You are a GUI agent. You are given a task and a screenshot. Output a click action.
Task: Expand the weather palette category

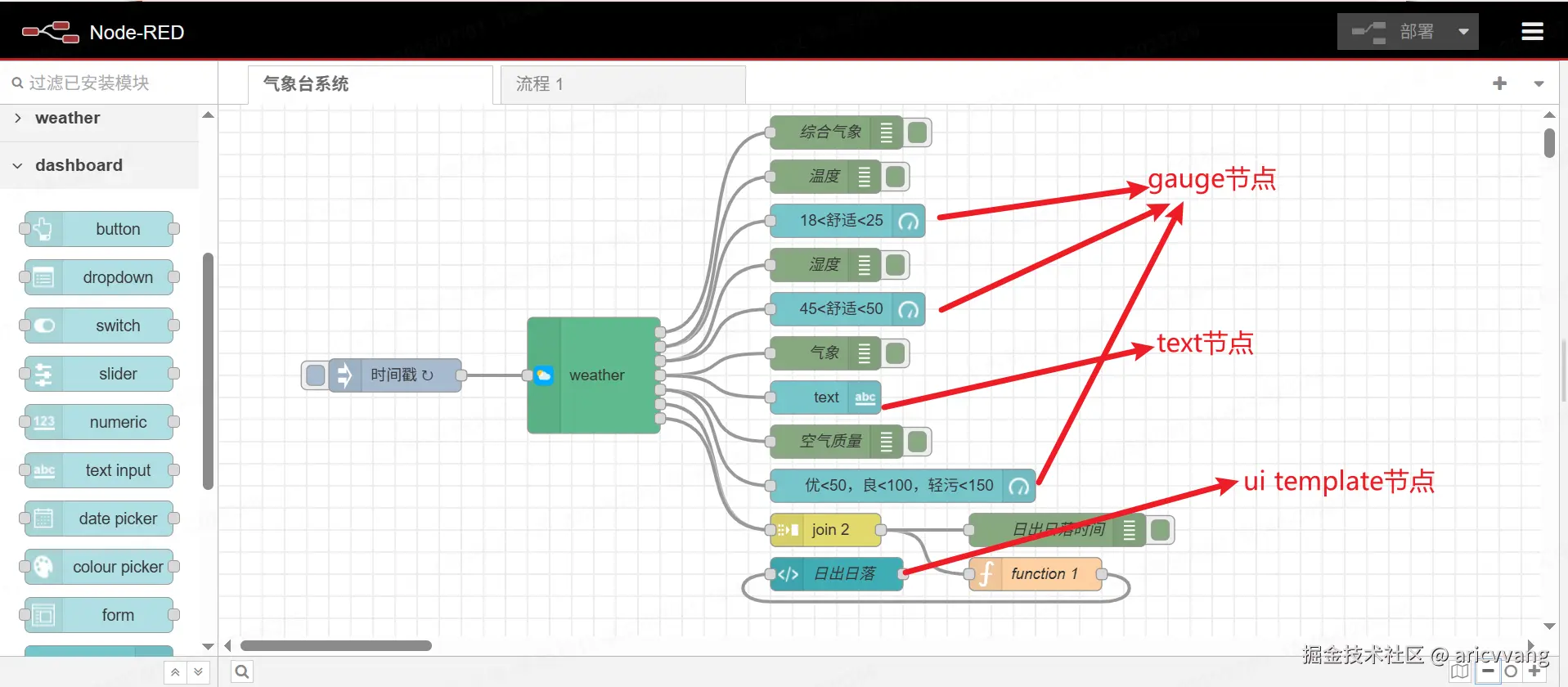pos(100,119)
